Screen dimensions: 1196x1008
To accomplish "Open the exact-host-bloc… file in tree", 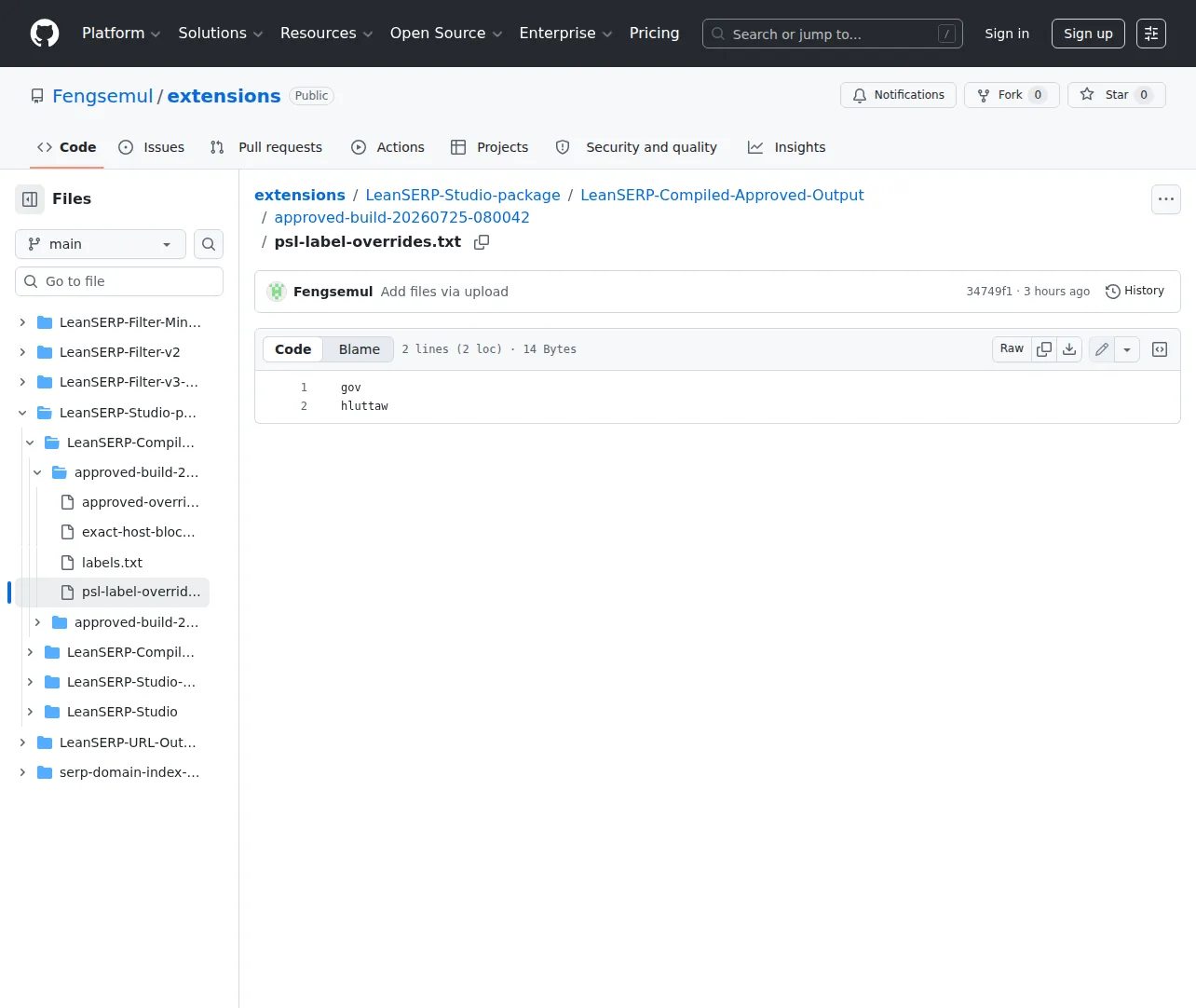I will coord(138,532).
